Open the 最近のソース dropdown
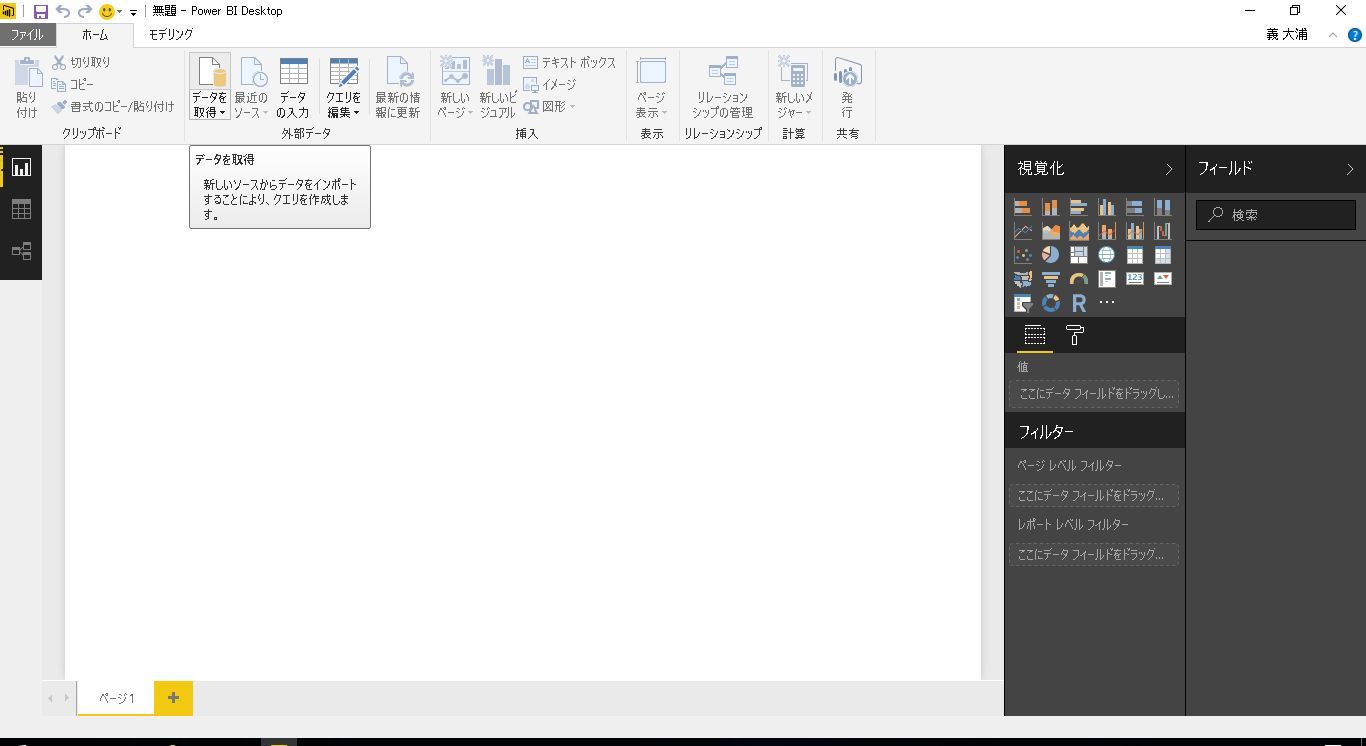1366x746 pixels. pyautogui.click(x=251, y=87)
